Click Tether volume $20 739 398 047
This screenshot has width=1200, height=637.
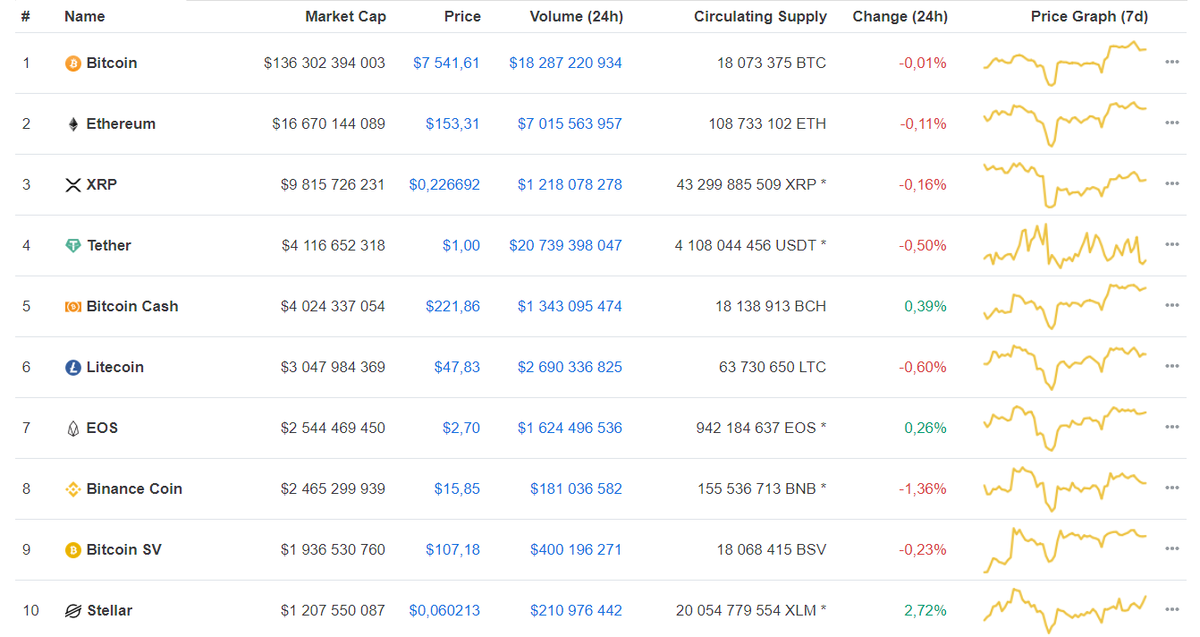565,246
